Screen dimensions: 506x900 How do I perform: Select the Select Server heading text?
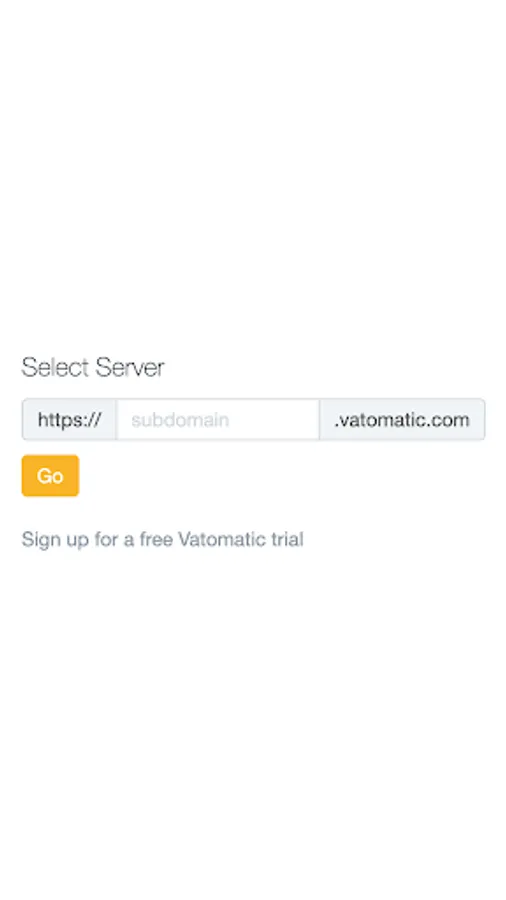[x=93, y=367]
